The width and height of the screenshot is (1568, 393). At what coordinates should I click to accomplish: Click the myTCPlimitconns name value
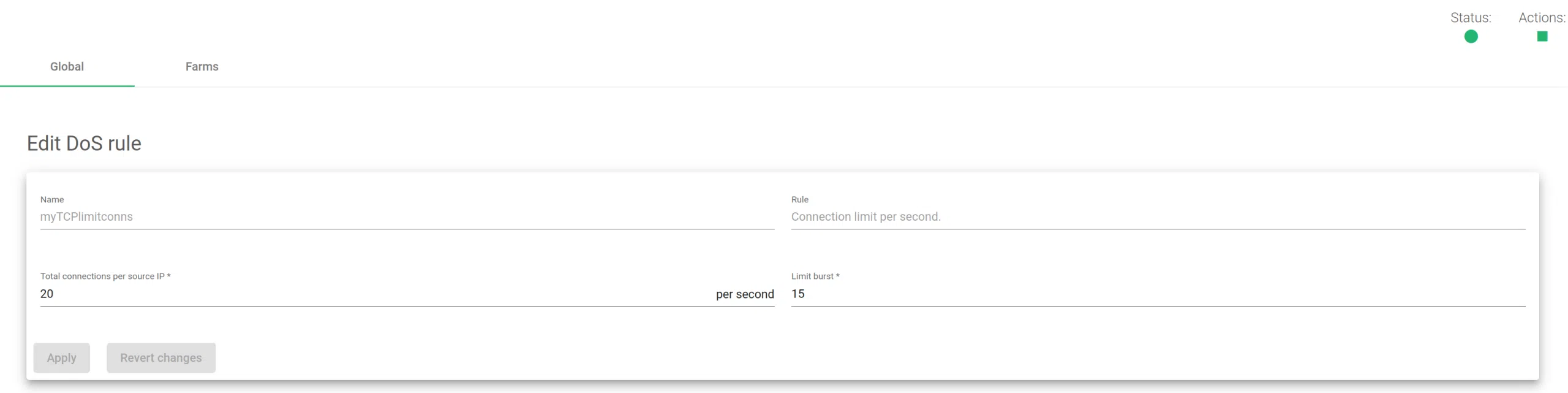tap(86, 217)
